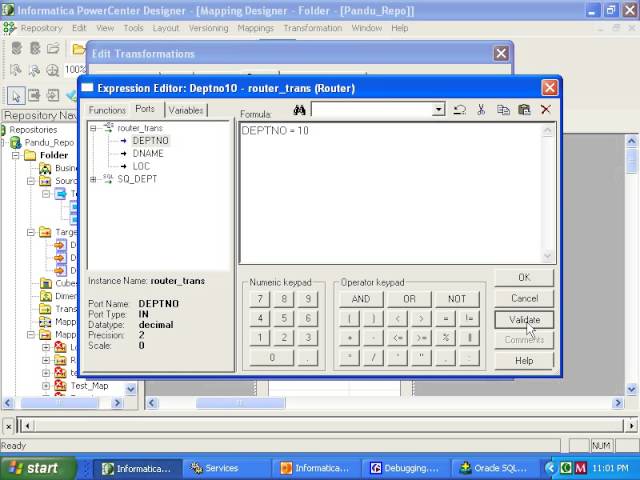Open the Mappings menu
The width and height of the screenshot is (640, 480).
pos(256,28)
